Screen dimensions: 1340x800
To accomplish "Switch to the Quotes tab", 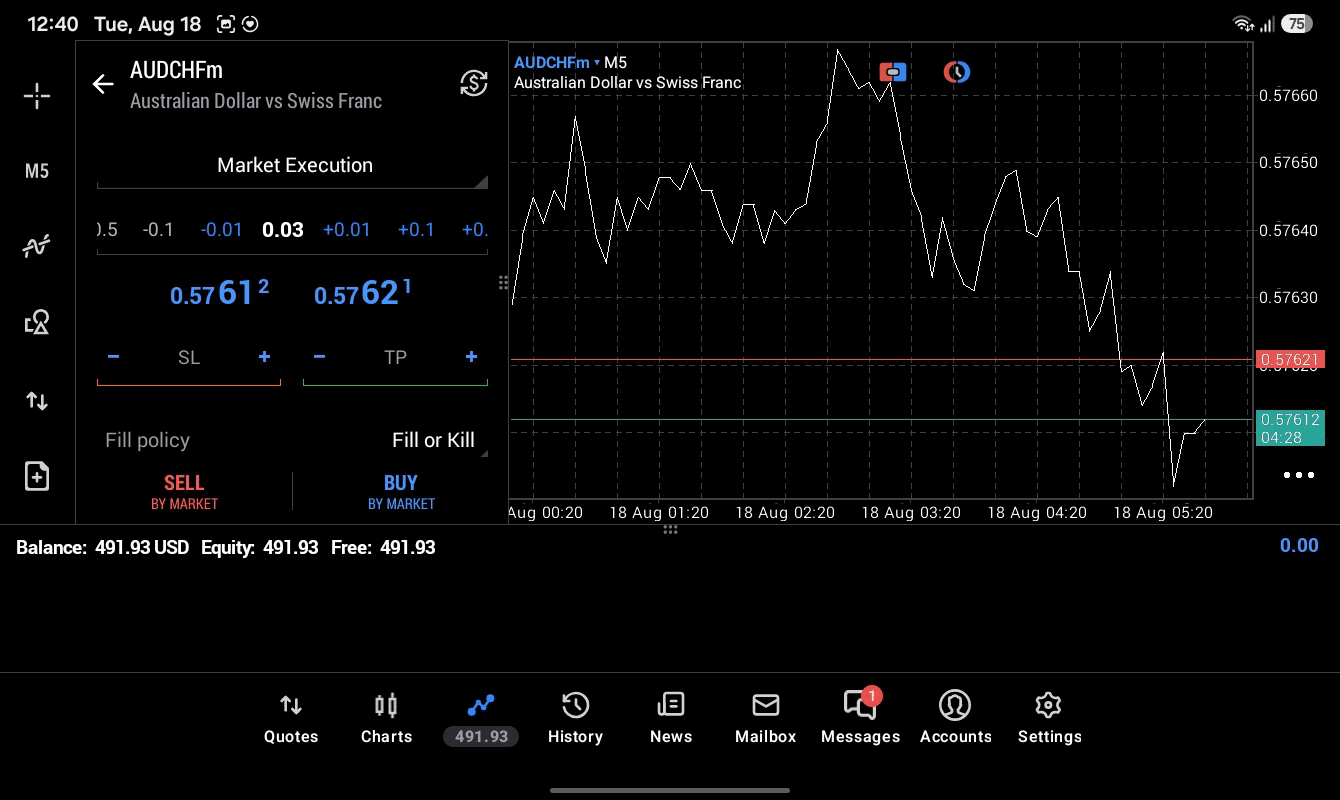I will [291, 719].
